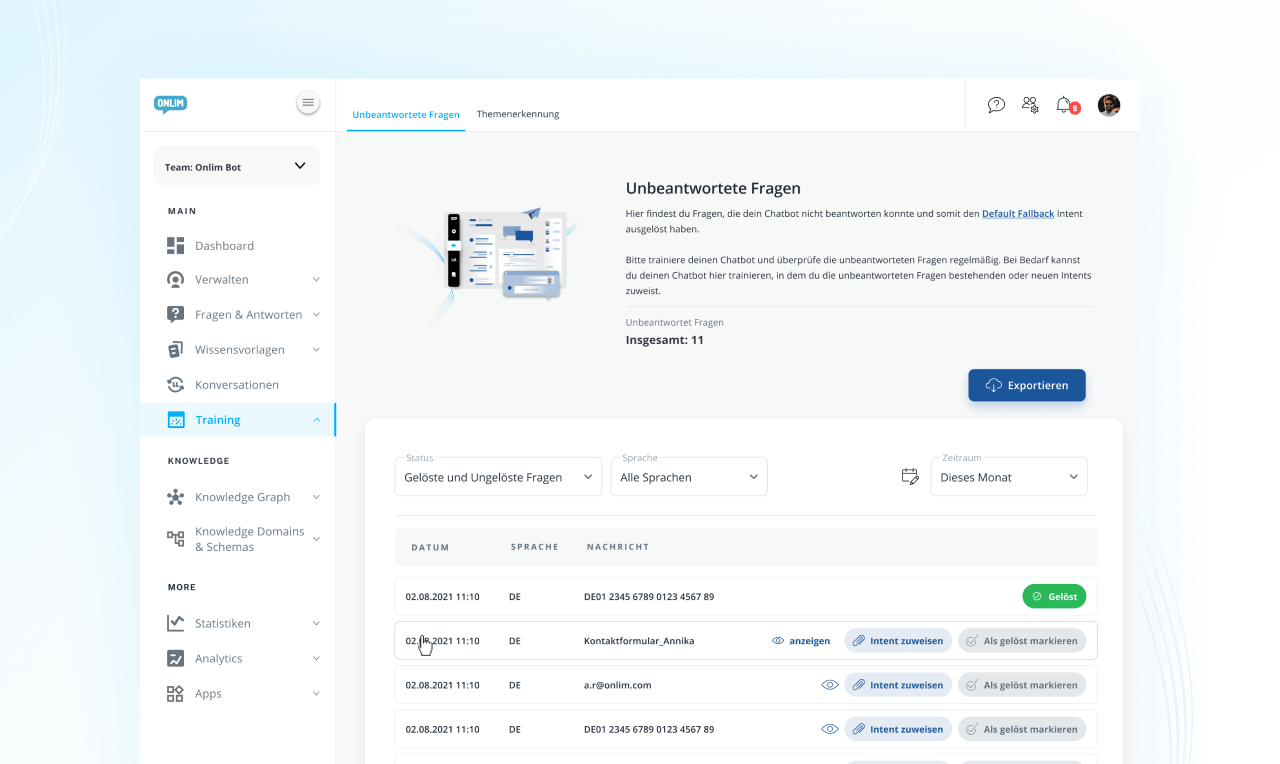Screen dimensions: 1280x764
Task: Mark a.r@onlim.com row as gelöst
Action: click(1022, 685)
